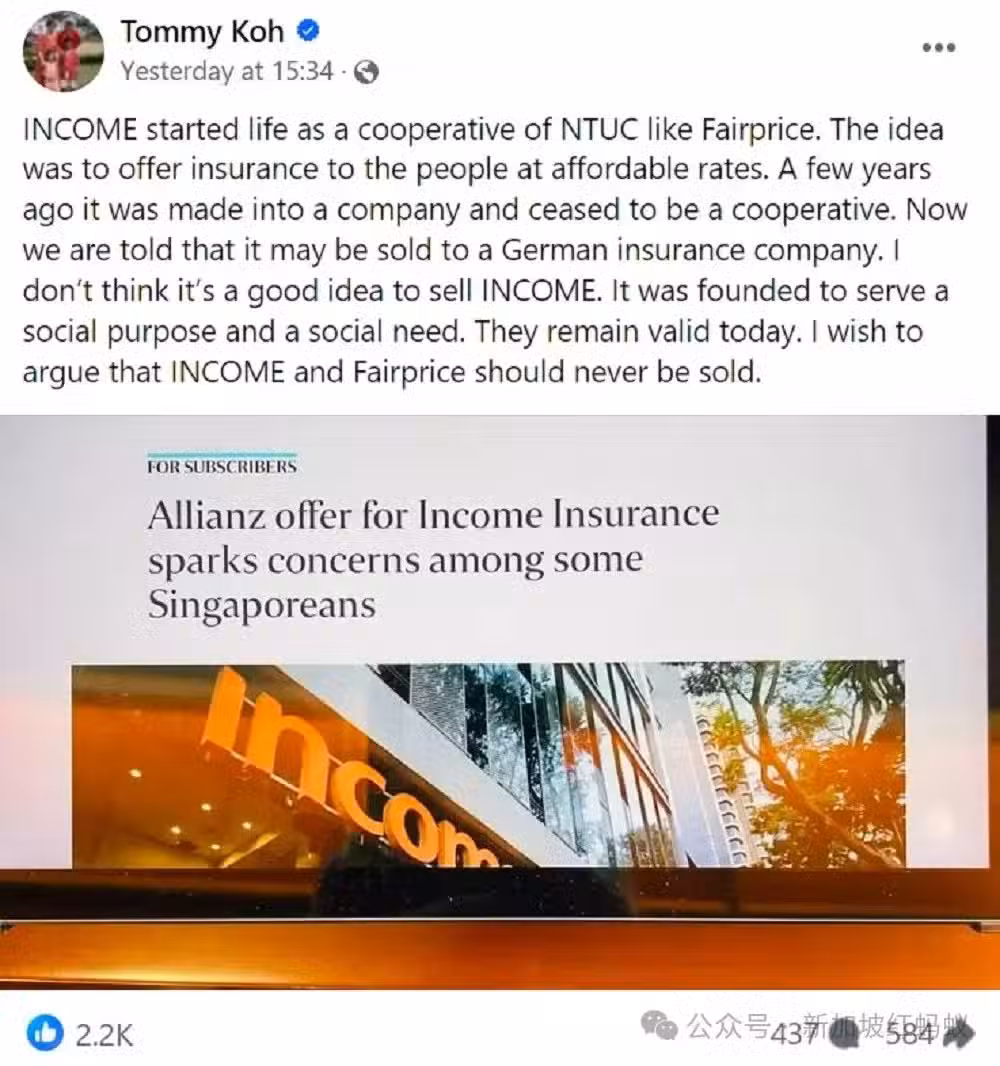View the 2.2K reactions count
This screenshot has height=1066, width=1000.
104,1035
